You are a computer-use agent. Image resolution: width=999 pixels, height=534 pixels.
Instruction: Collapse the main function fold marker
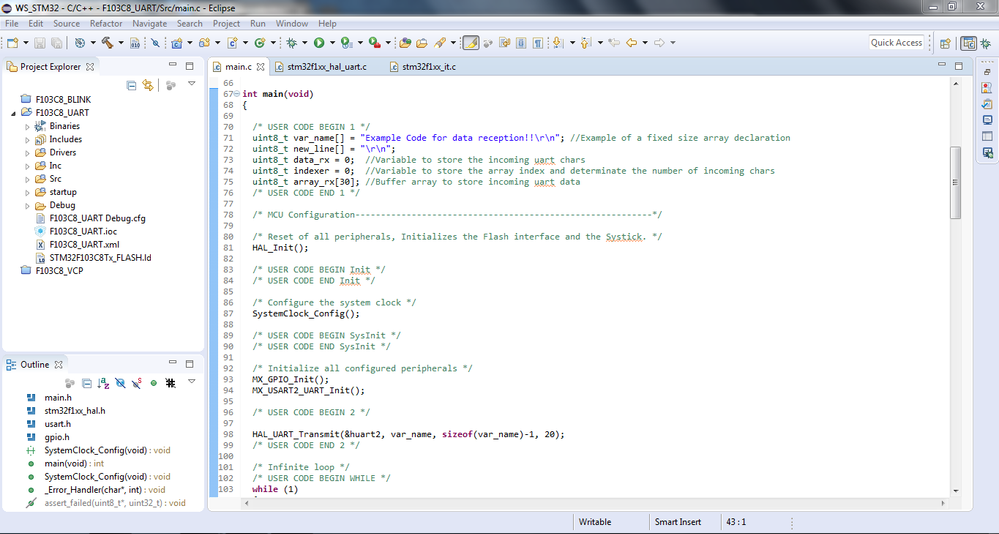[237, 94]
